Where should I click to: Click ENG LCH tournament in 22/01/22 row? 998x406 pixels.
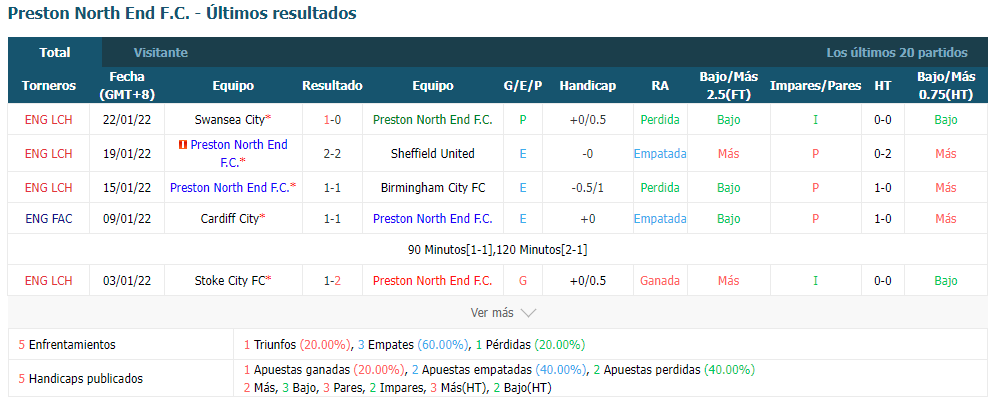click(x=49, y=120)
